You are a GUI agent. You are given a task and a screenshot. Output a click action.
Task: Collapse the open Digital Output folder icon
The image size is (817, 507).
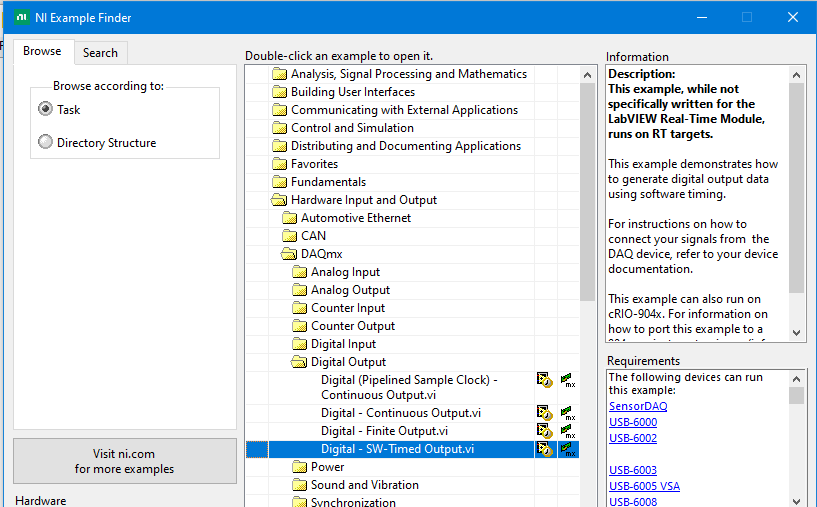point(299,362)
